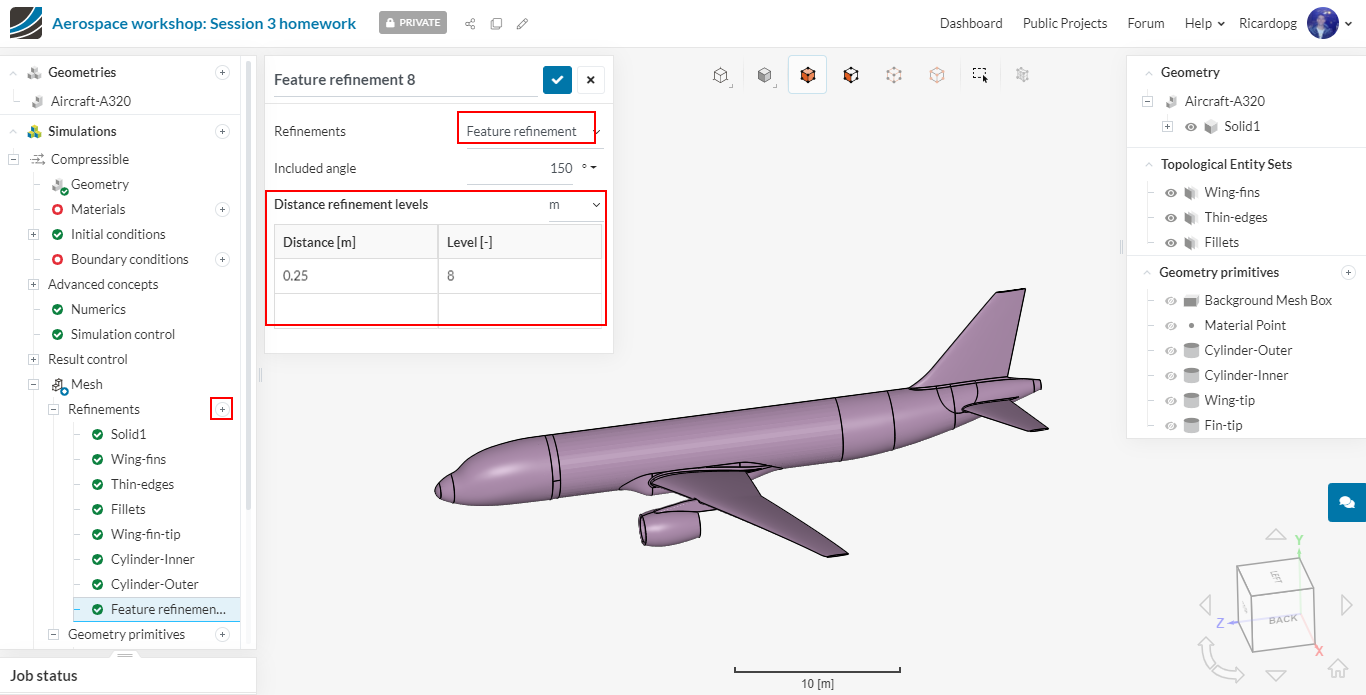Open the Refinements type dropdown
Image resolution: width=1366 pixels, height=695 pixels.
point(534,131)
